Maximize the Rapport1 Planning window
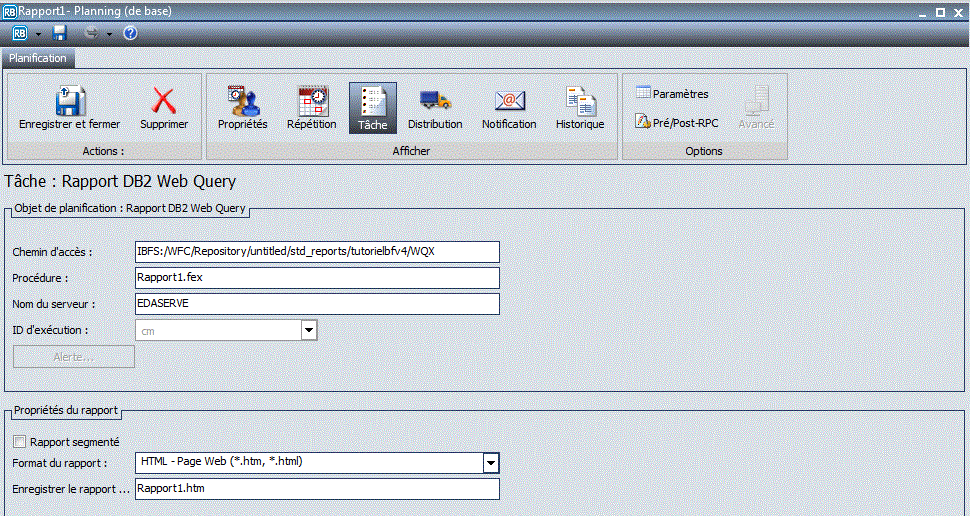 (940, 12)
